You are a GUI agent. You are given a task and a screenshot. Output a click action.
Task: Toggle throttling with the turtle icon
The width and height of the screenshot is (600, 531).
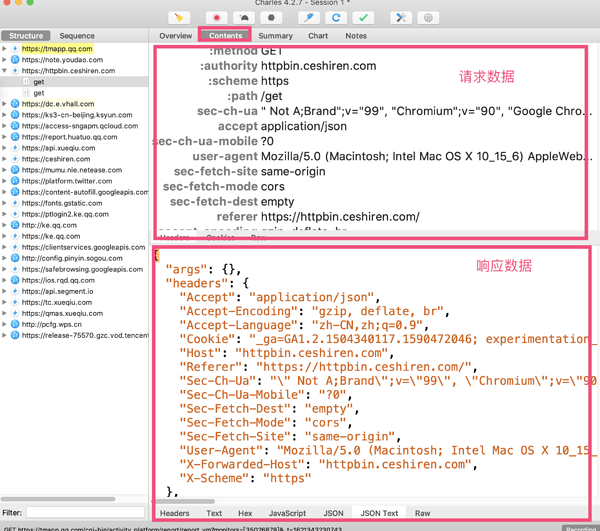pos(244,17)
